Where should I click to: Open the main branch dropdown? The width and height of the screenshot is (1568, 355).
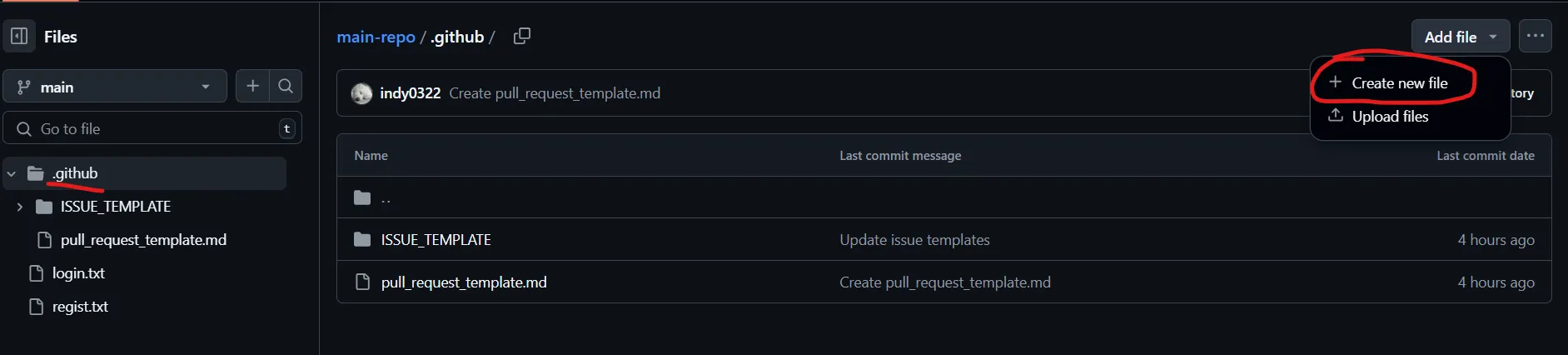(115, 87)
